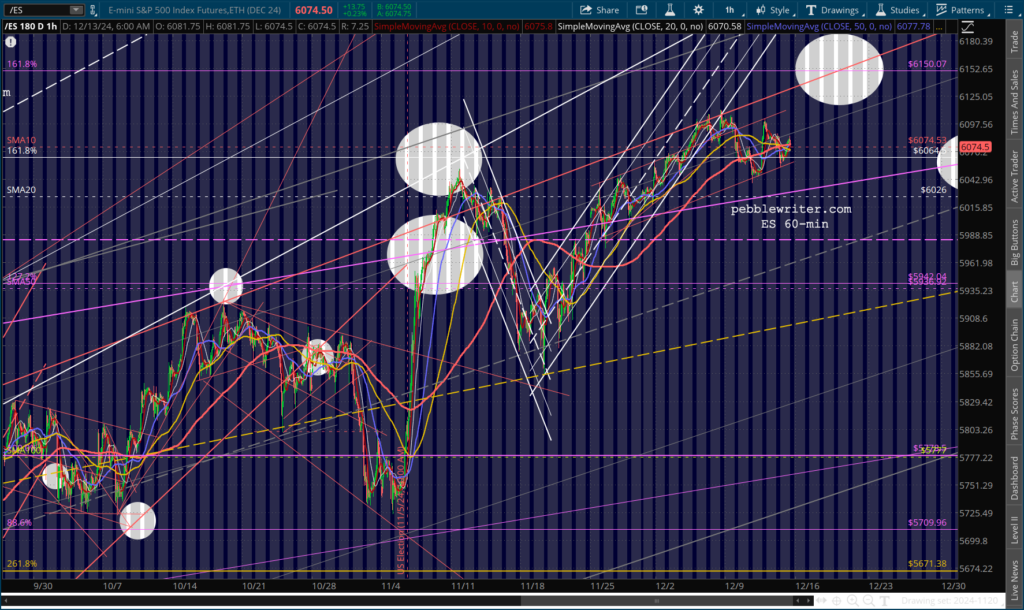Select the crosshair pointer icon
This screenshot has height=610, width=1024.
(837, 600)
